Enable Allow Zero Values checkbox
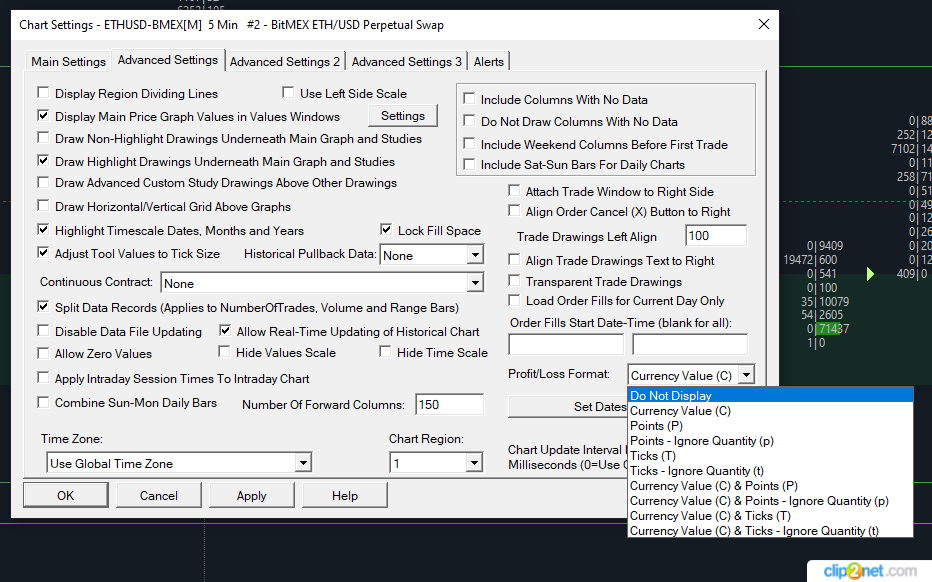This screenshot has height=582, width=932. pyautogui.click(x=43, y=354)
